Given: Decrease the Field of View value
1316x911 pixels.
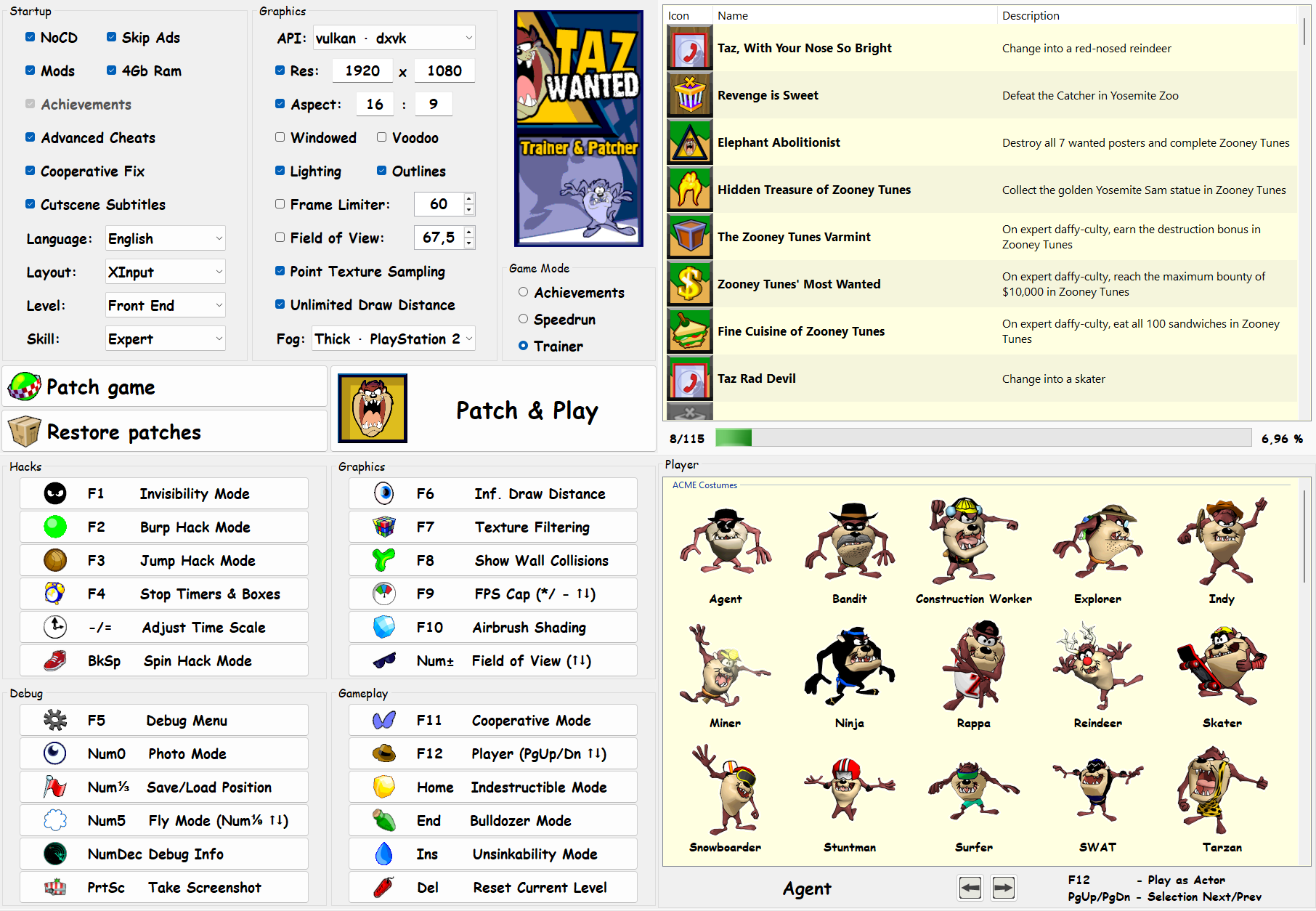Looking at the screenshot, I should coord(469,243).
